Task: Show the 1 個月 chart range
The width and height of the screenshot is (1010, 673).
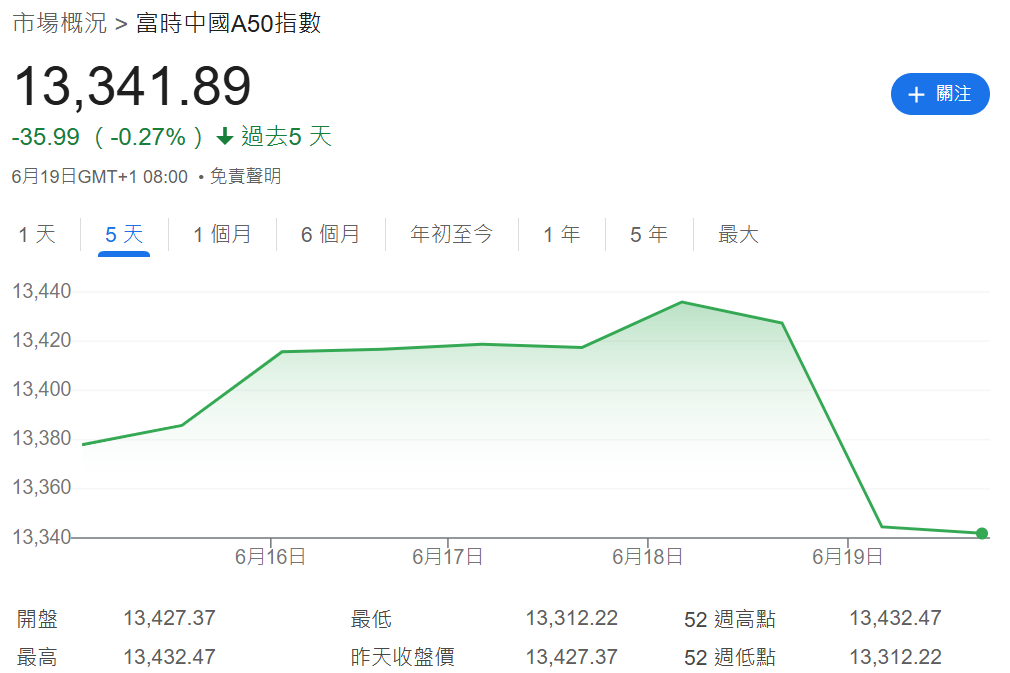Action: point(222,234)
